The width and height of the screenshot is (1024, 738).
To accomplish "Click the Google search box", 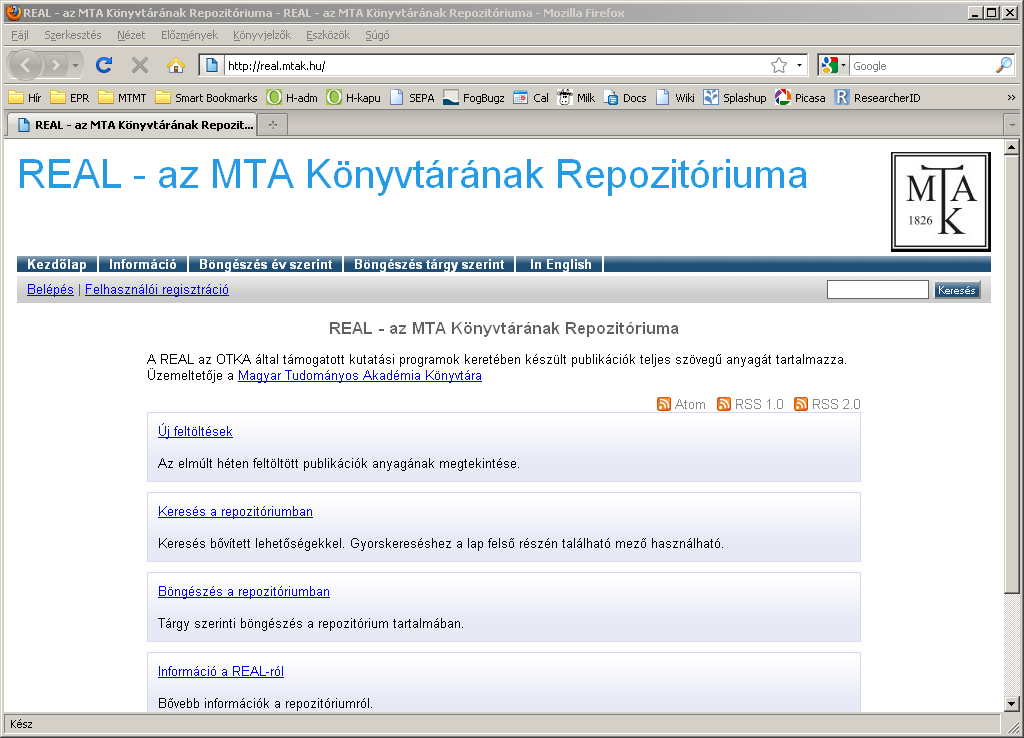I will [x=922, y=65].
